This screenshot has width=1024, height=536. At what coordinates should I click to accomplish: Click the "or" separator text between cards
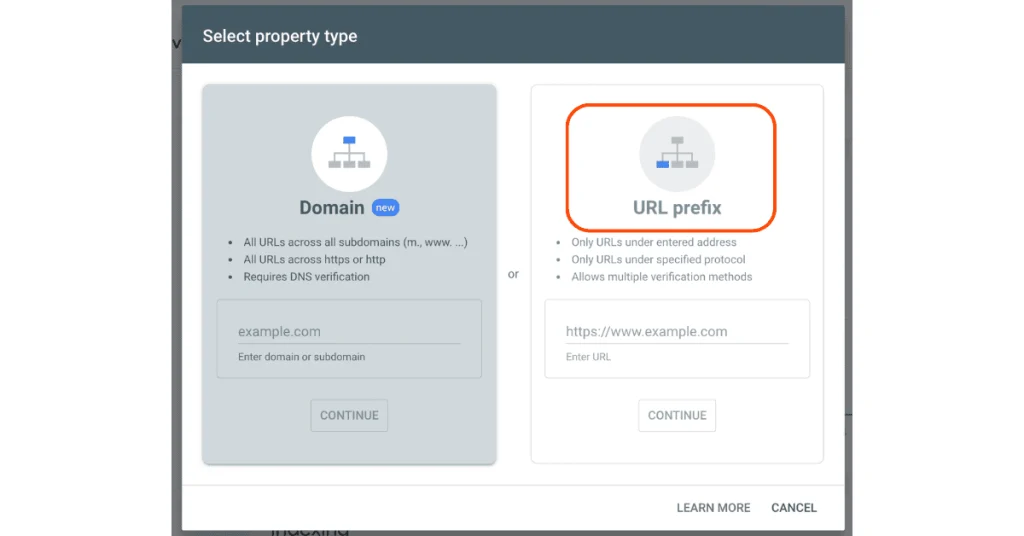point(513,274)
